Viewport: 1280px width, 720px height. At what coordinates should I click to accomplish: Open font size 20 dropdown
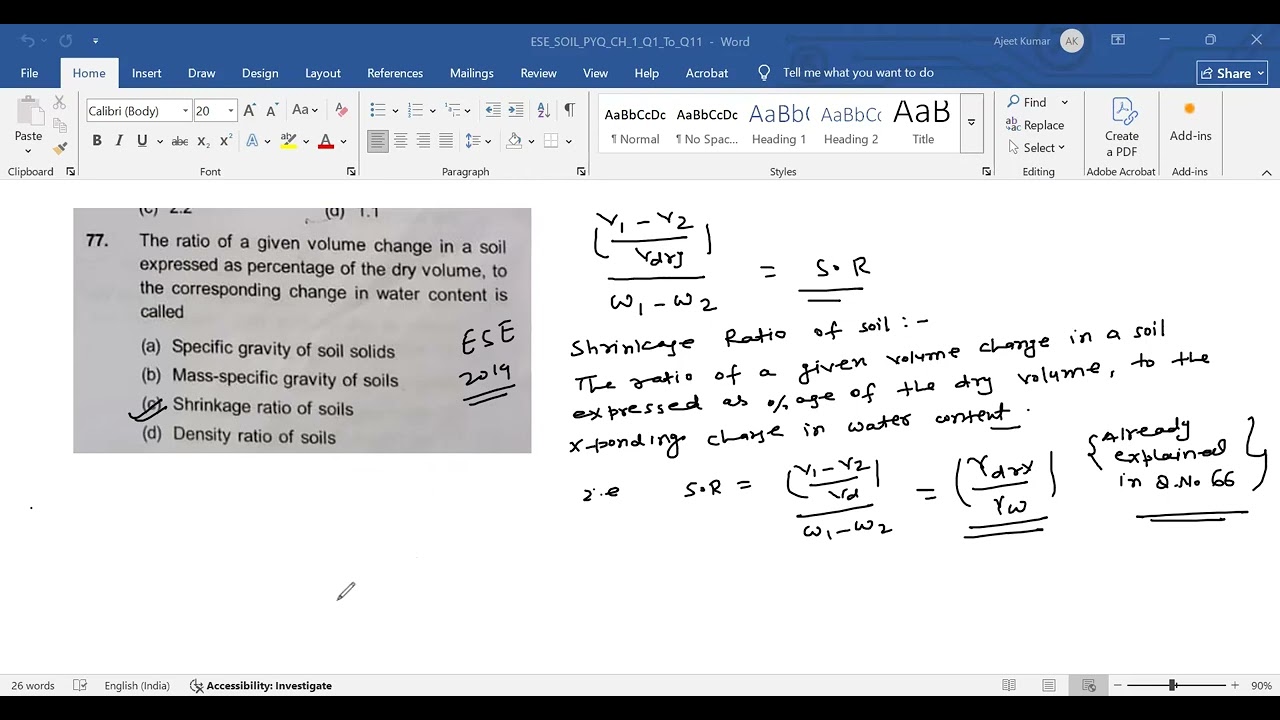coord(231,111)
